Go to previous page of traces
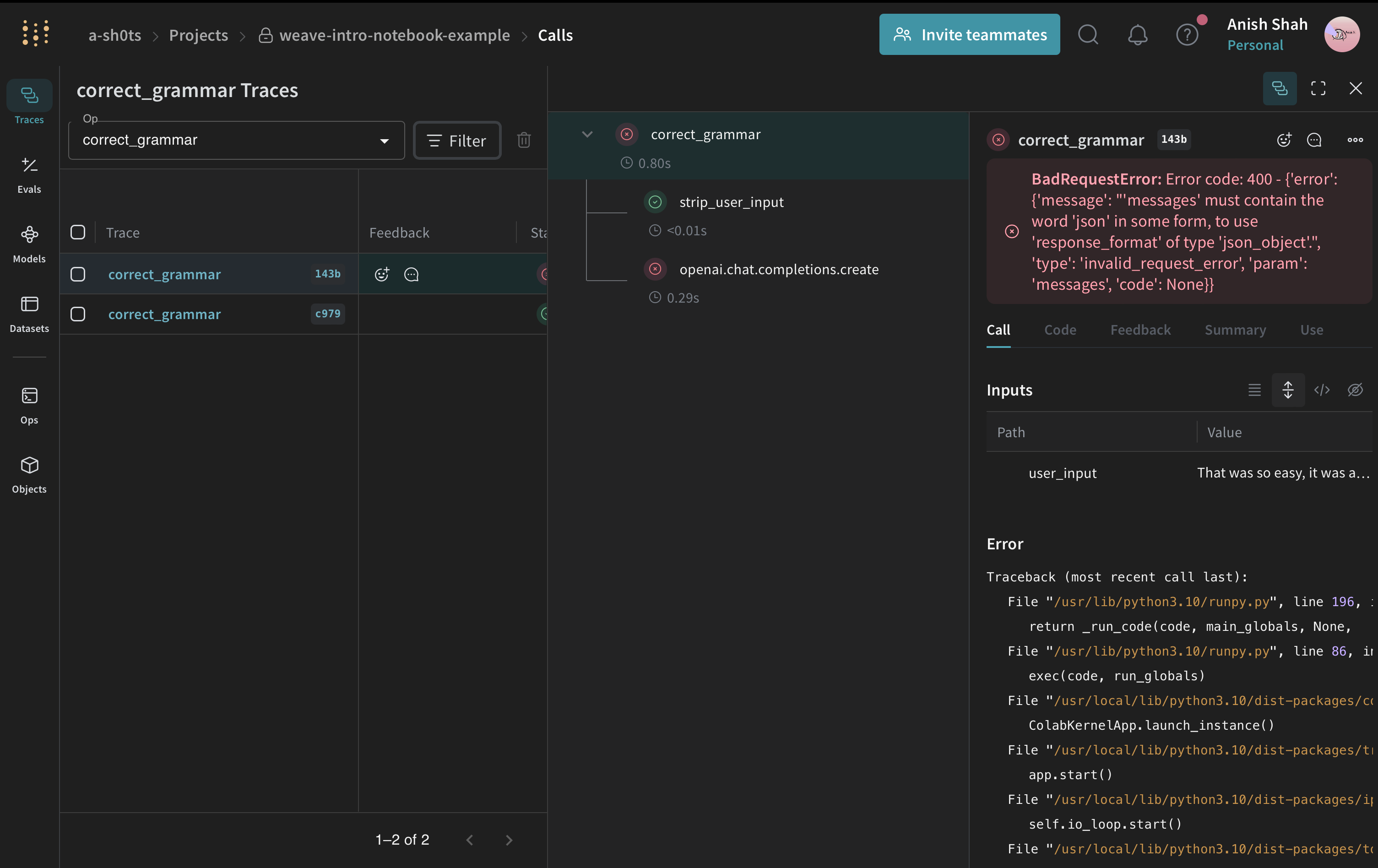Viewport: 1378px width, 868px height. 470,840
